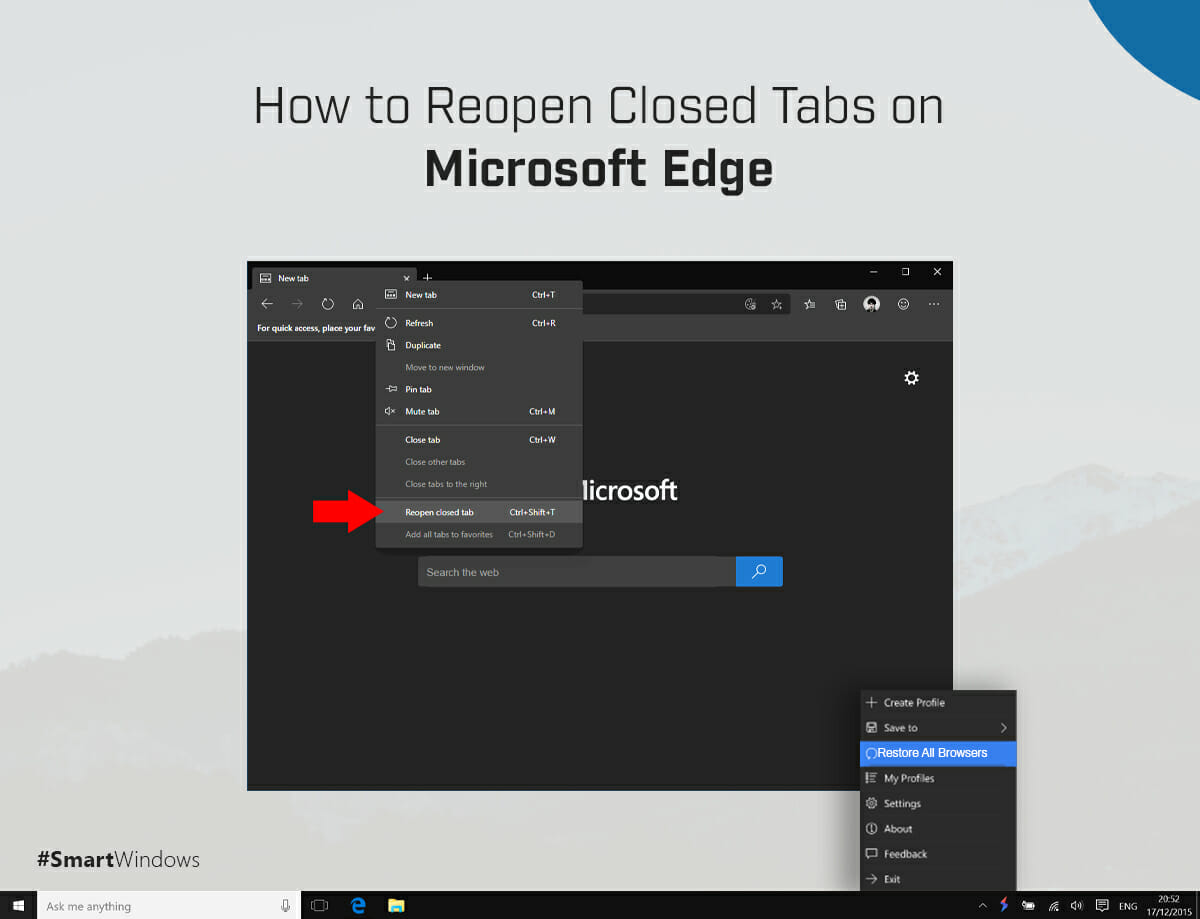
Task: Mute the current tab via Mute tab
Action: (x=422, y=411)
